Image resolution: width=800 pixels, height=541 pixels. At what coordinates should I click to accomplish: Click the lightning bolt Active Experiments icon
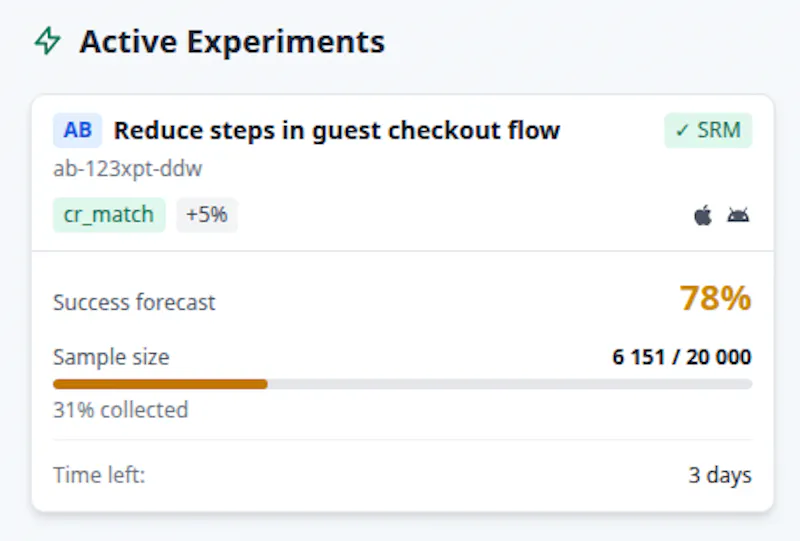pyautogui.click(x=47, y=41)
